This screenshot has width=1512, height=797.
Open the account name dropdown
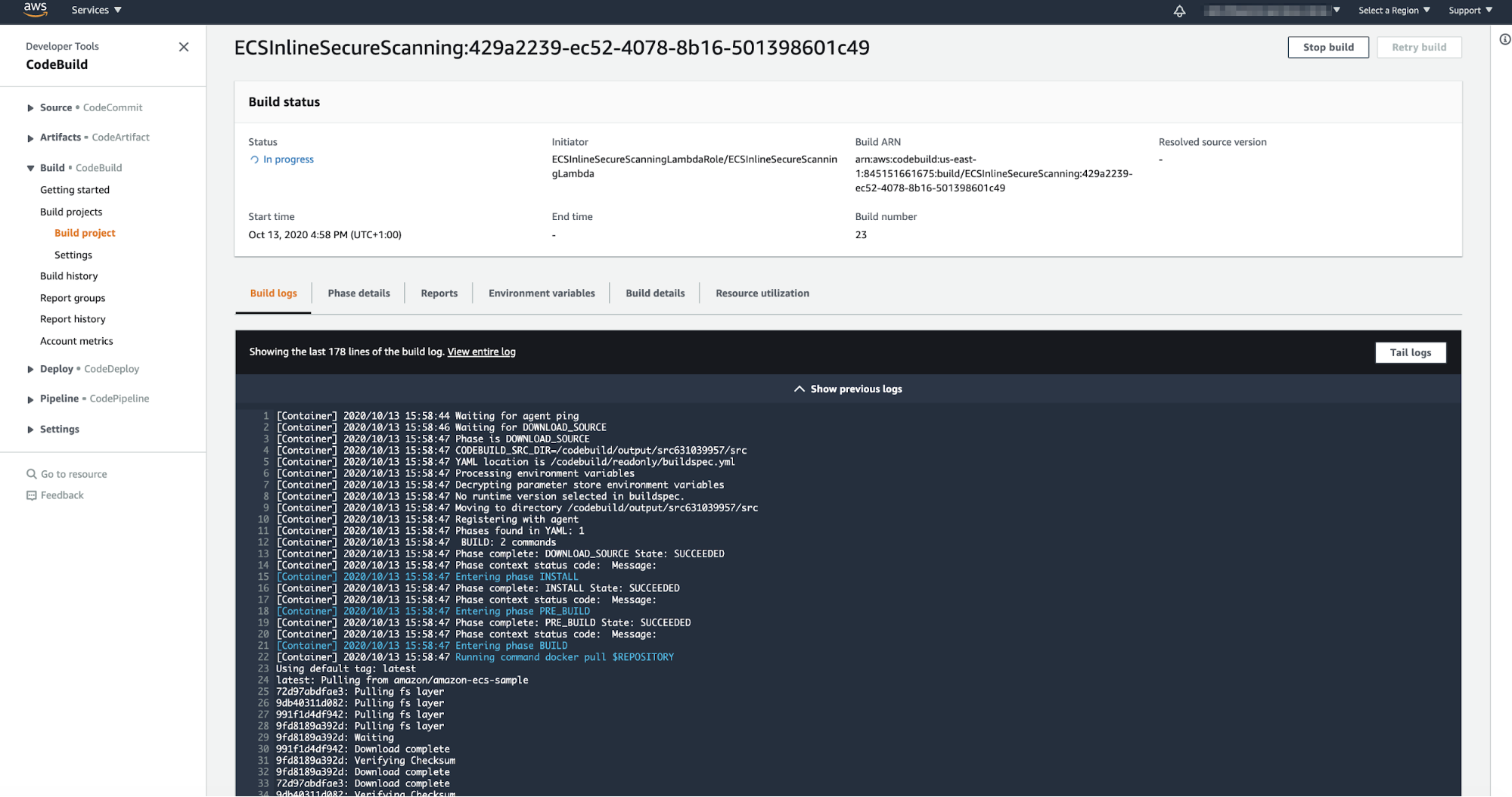(x=1272, y=10)
